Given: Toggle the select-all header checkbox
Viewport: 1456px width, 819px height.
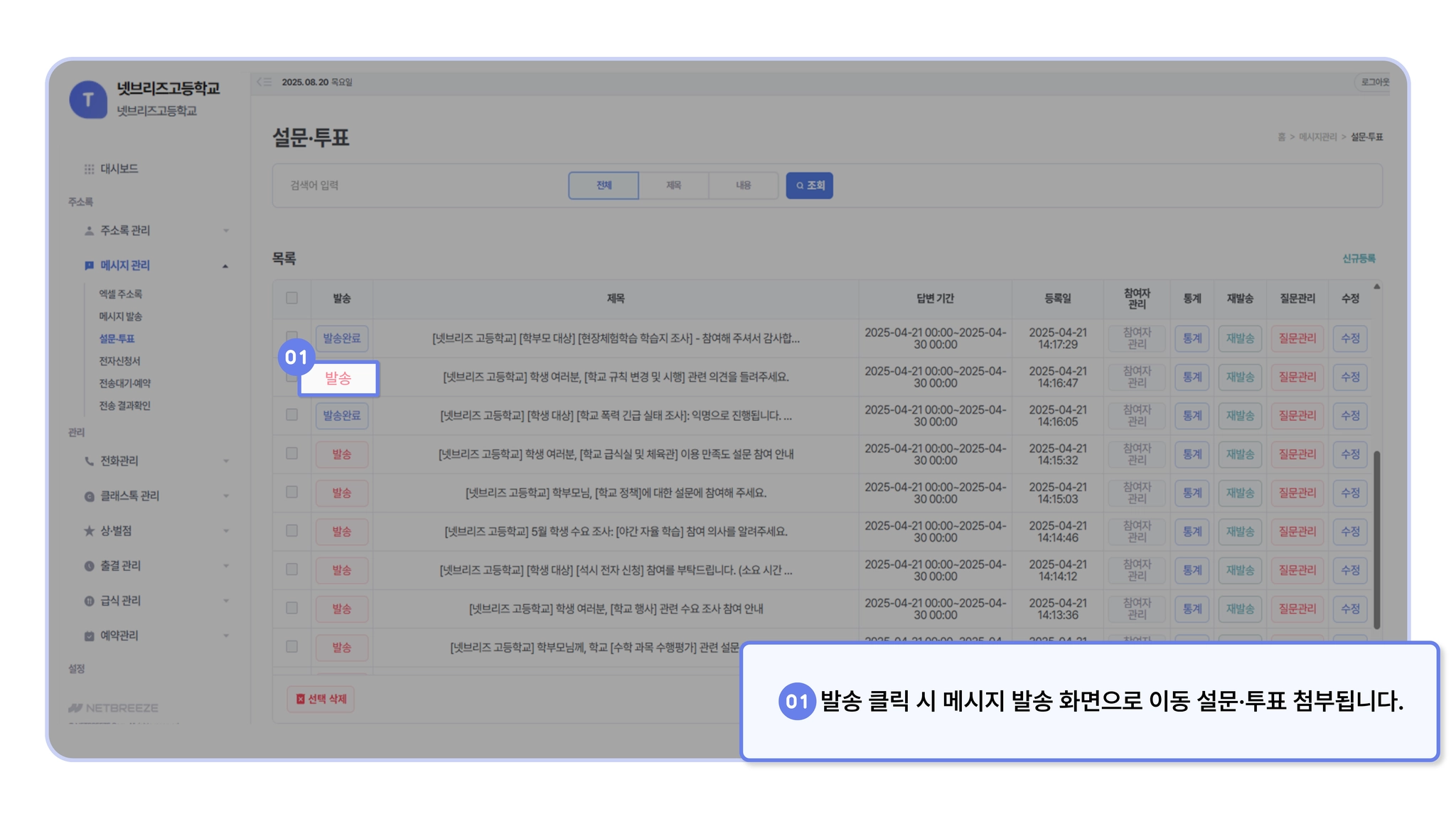Looking at the screenshot, I should click(291, 299).
